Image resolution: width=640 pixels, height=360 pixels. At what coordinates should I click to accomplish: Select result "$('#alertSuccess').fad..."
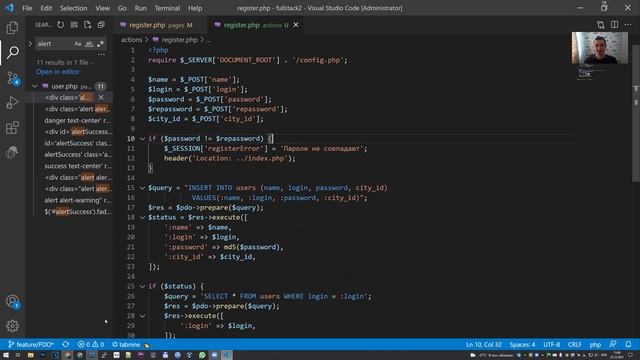click(x=78, y=211)
